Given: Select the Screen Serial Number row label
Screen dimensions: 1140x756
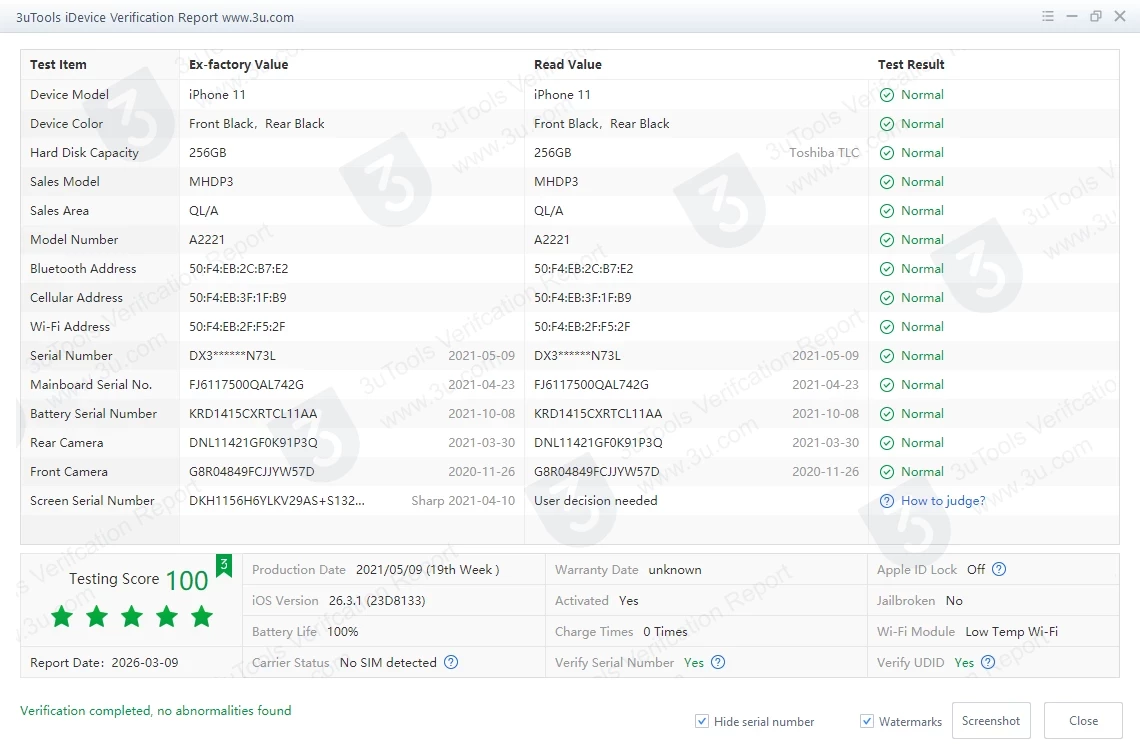Looking at the screenshot, I should tap(92, 501).
